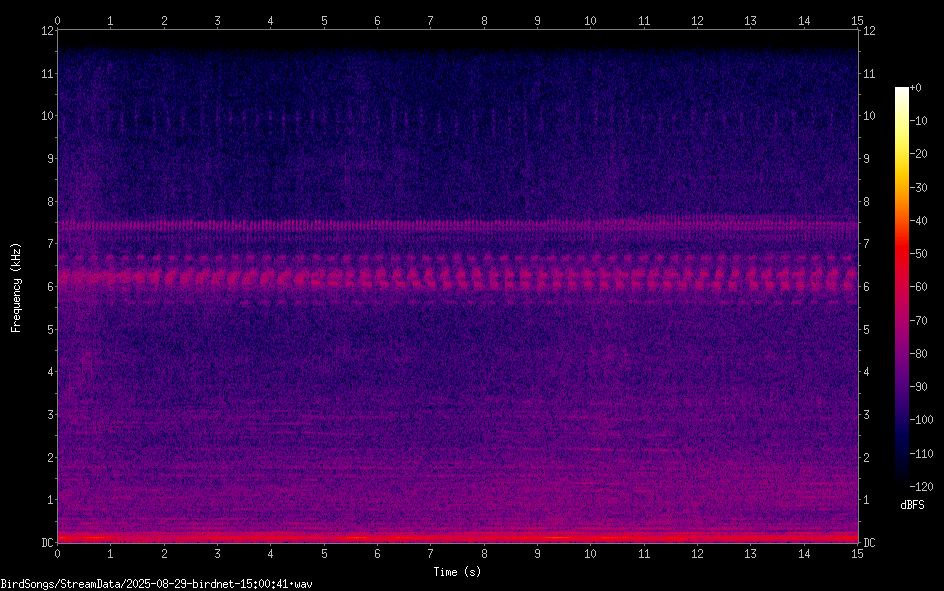The image size is (944, 591).
Task: Click the narrow 7.4 kHz band in the spectrogram
Action: (x=458, y=226)
